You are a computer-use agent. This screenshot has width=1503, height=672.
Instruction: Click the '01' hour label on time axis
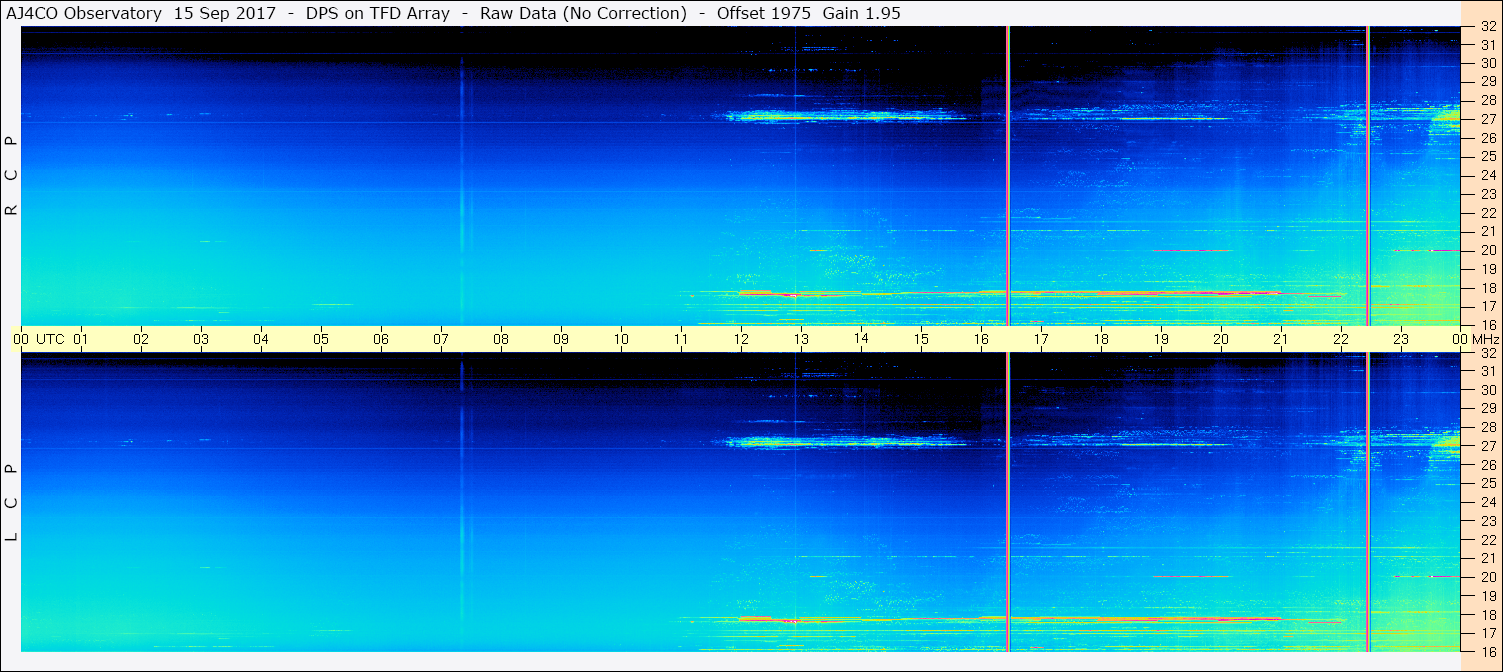pyautogui.click(x=81, y=339)
